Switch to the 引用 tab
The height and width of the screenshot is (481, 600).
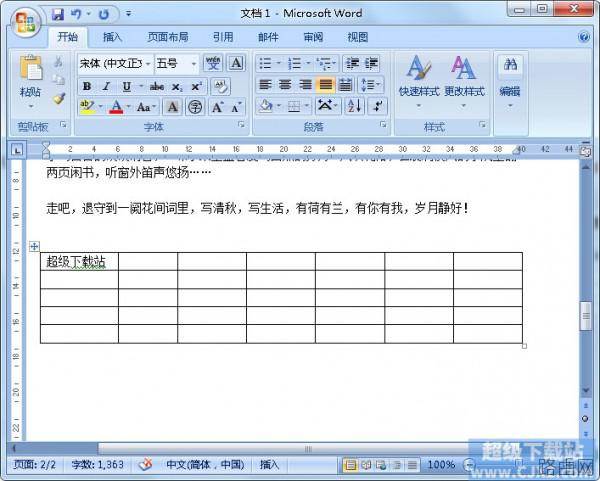[223, 37]
